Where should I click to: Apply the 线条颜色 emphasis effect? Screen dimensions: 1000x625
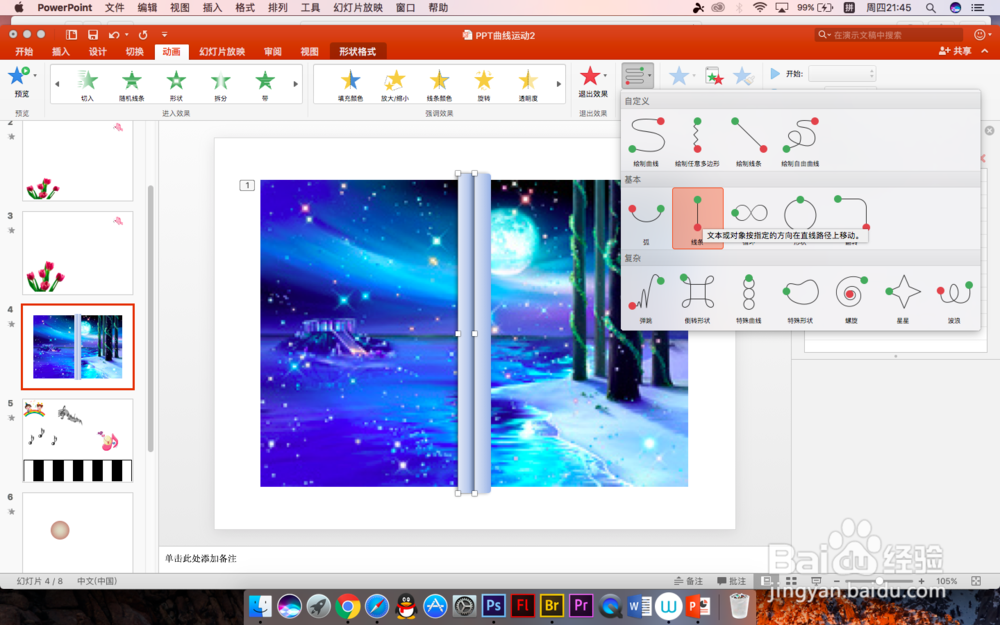pyautogui.click(x=439, y=85)
